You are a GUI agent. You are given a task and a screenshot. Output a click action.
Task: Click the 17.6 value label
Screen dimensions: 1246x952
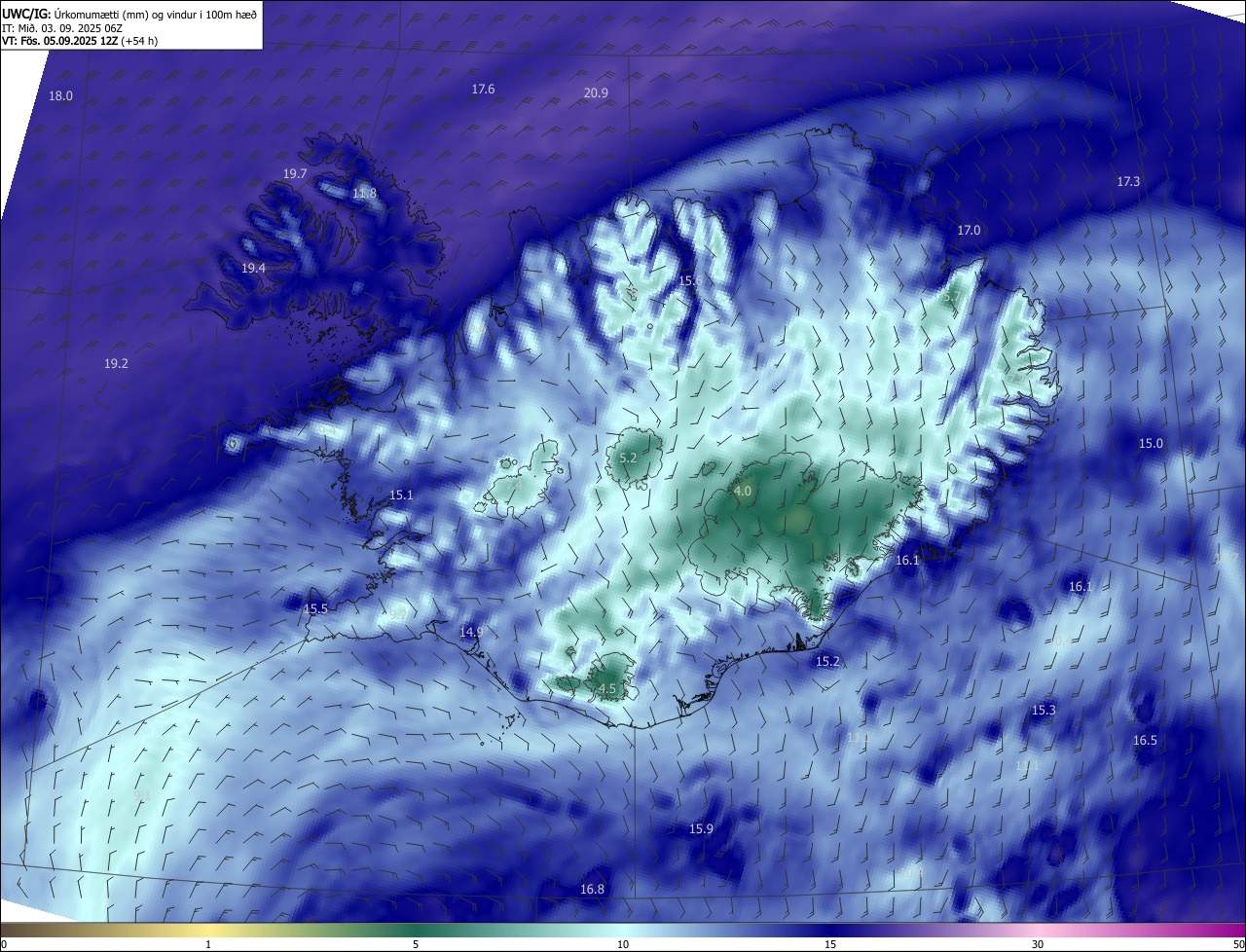(x=483, y=89)
